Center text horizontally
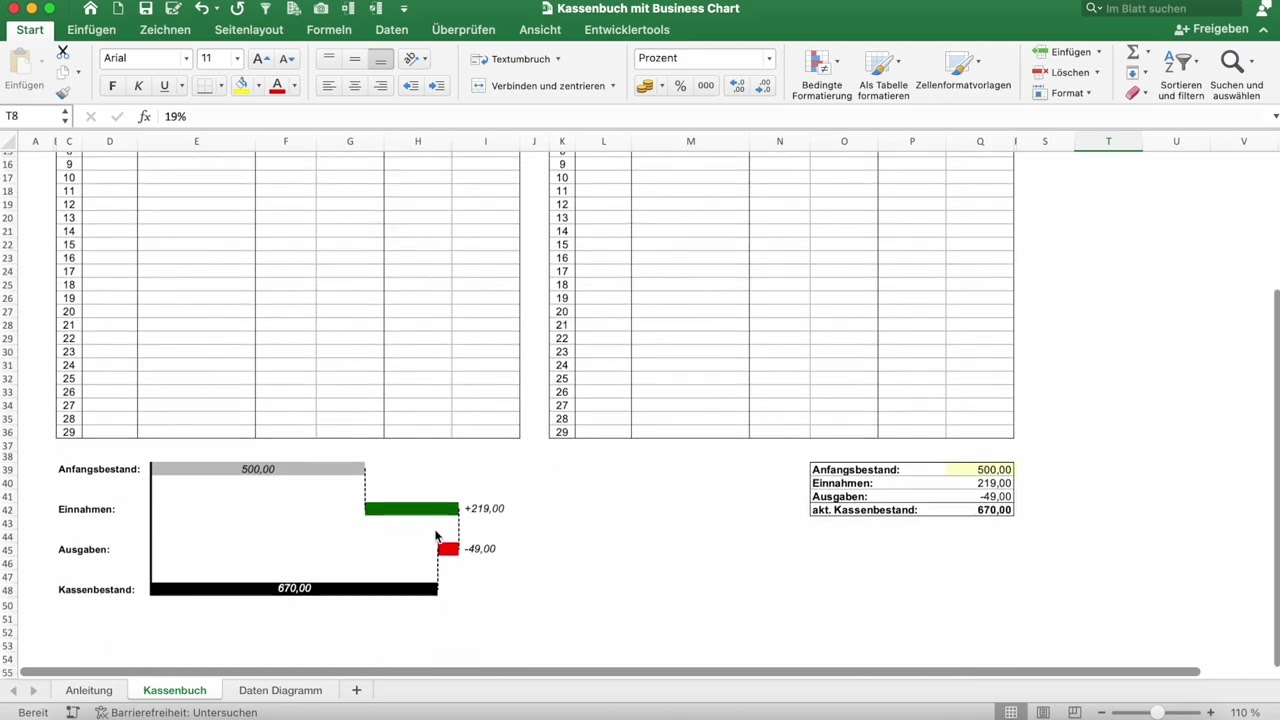The image size is (1280, 720). pos(354,86)
